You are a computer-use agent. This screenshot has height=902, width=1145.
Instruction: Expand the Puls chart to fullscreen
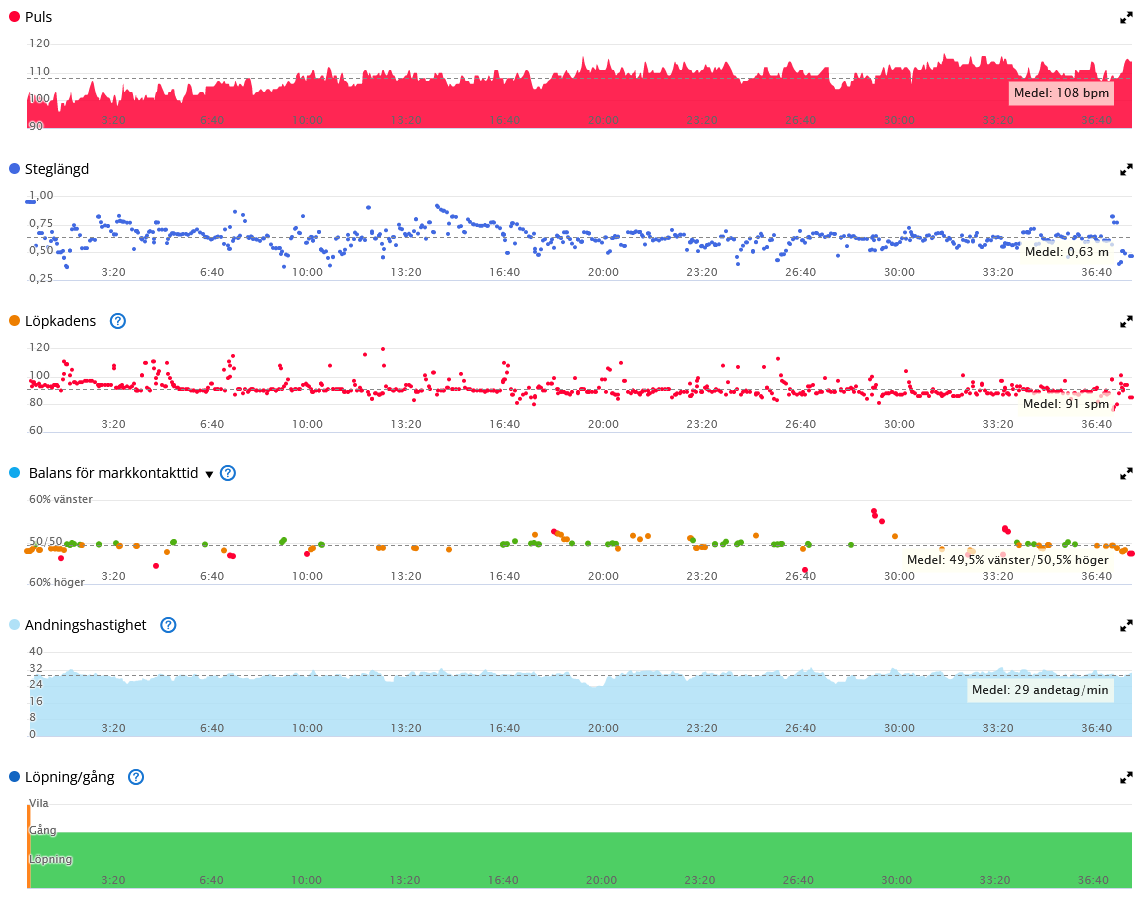coord(1126,18)
